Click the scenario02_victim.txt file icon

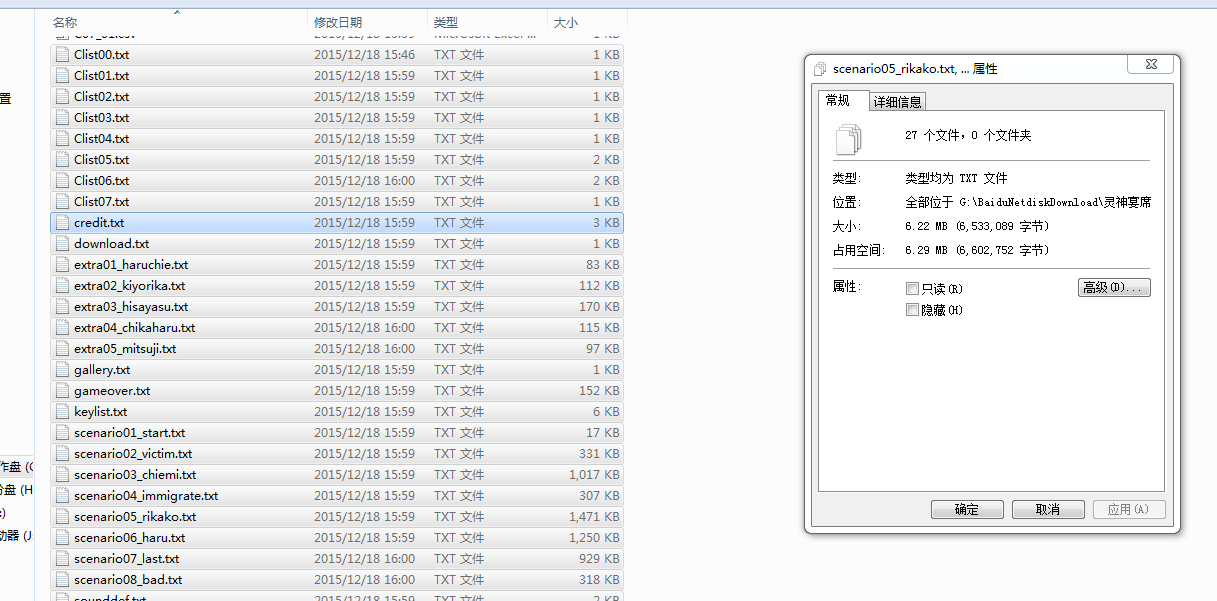(x=62, y=454)
